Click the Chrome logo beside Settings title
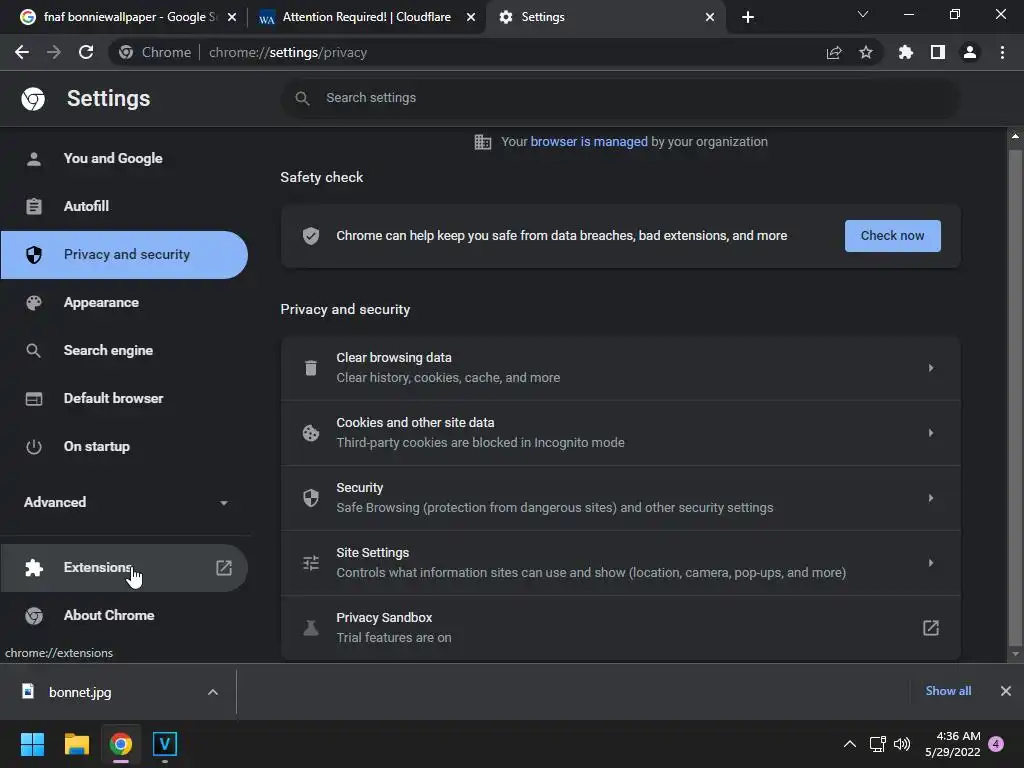 tap(33, 99)
